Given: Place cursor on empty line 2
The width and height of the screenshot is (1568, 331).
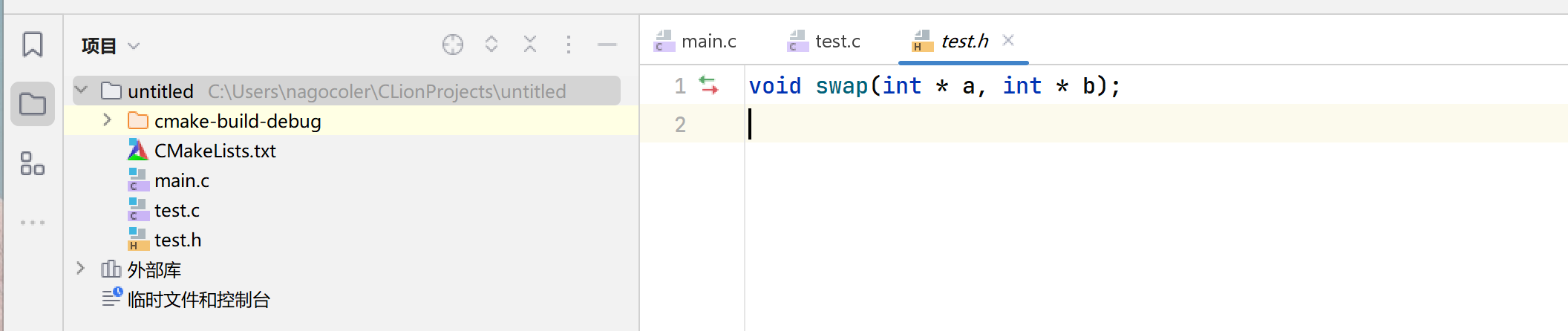Looking at the screenshot, I should click(1155, 124).
